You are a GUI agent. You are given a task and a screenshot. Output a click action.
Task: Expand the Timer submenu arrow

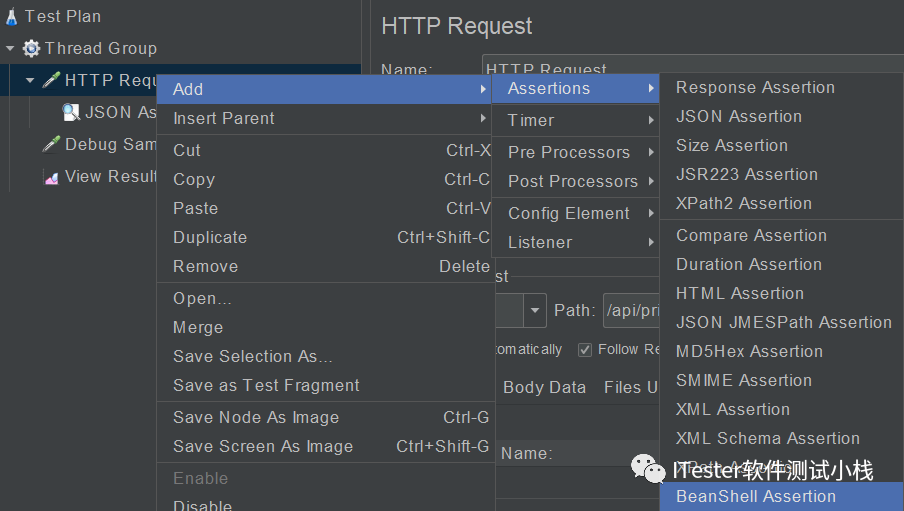pos(651,120)
